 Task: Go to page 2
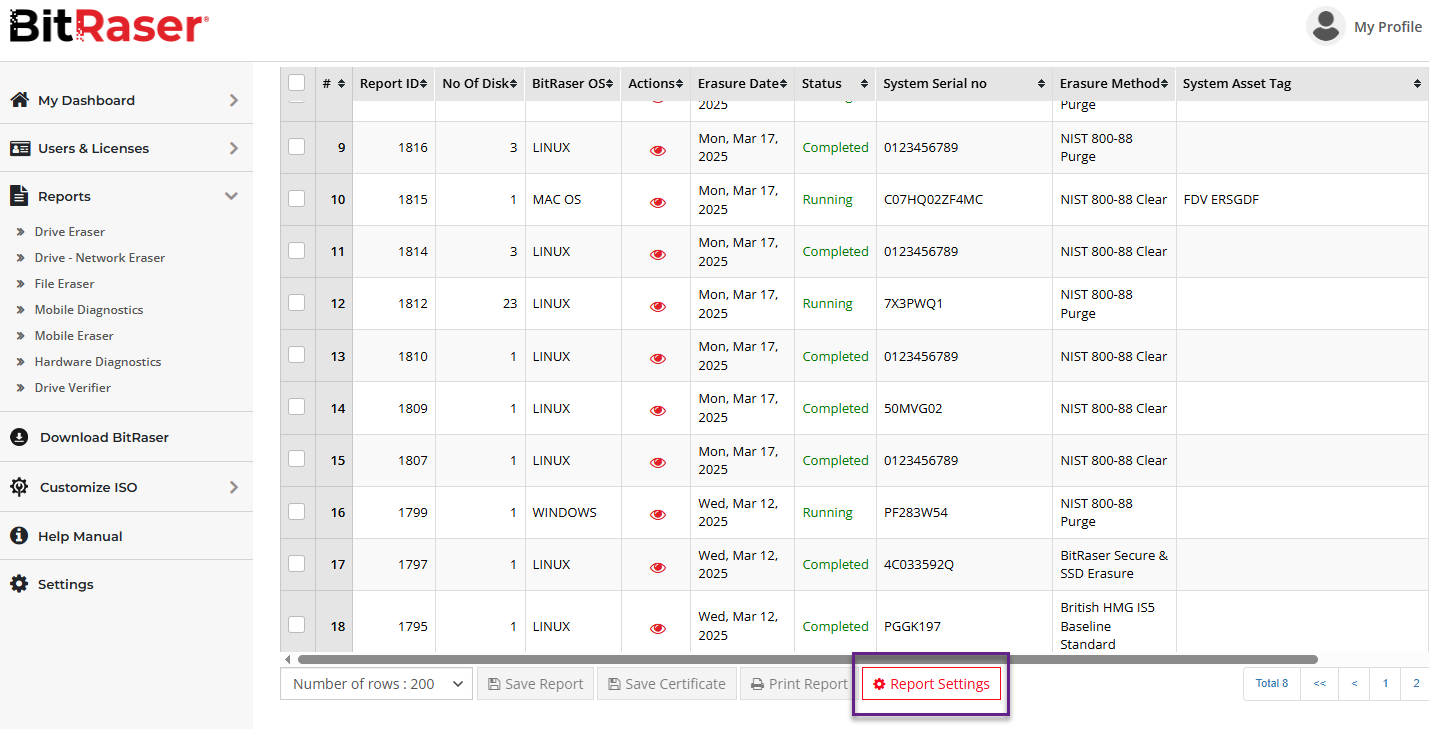pyautogui.click(x=1416, y=684)
